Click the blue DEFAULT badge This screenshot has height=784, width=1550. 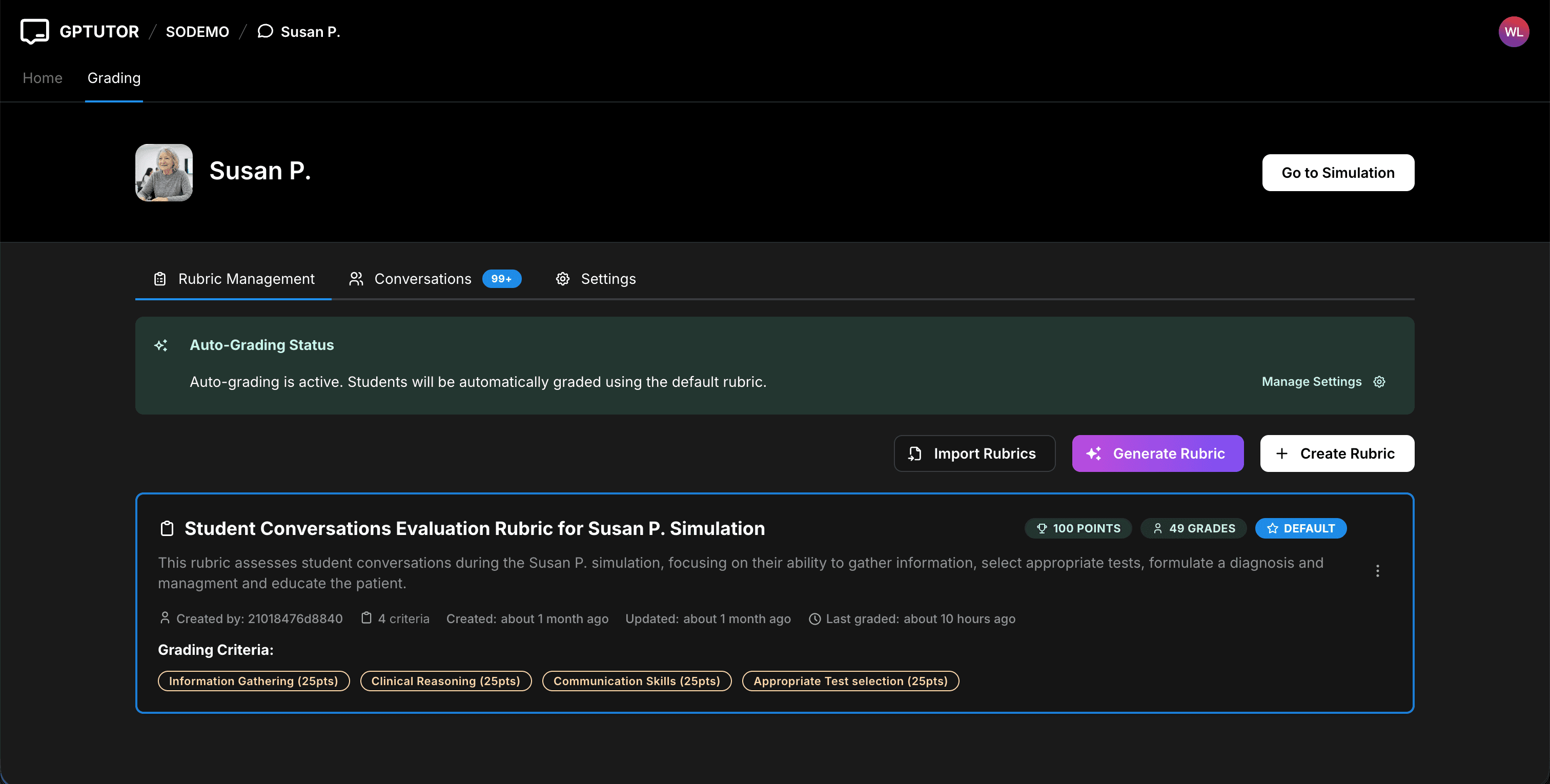(x=1300, y=528)
